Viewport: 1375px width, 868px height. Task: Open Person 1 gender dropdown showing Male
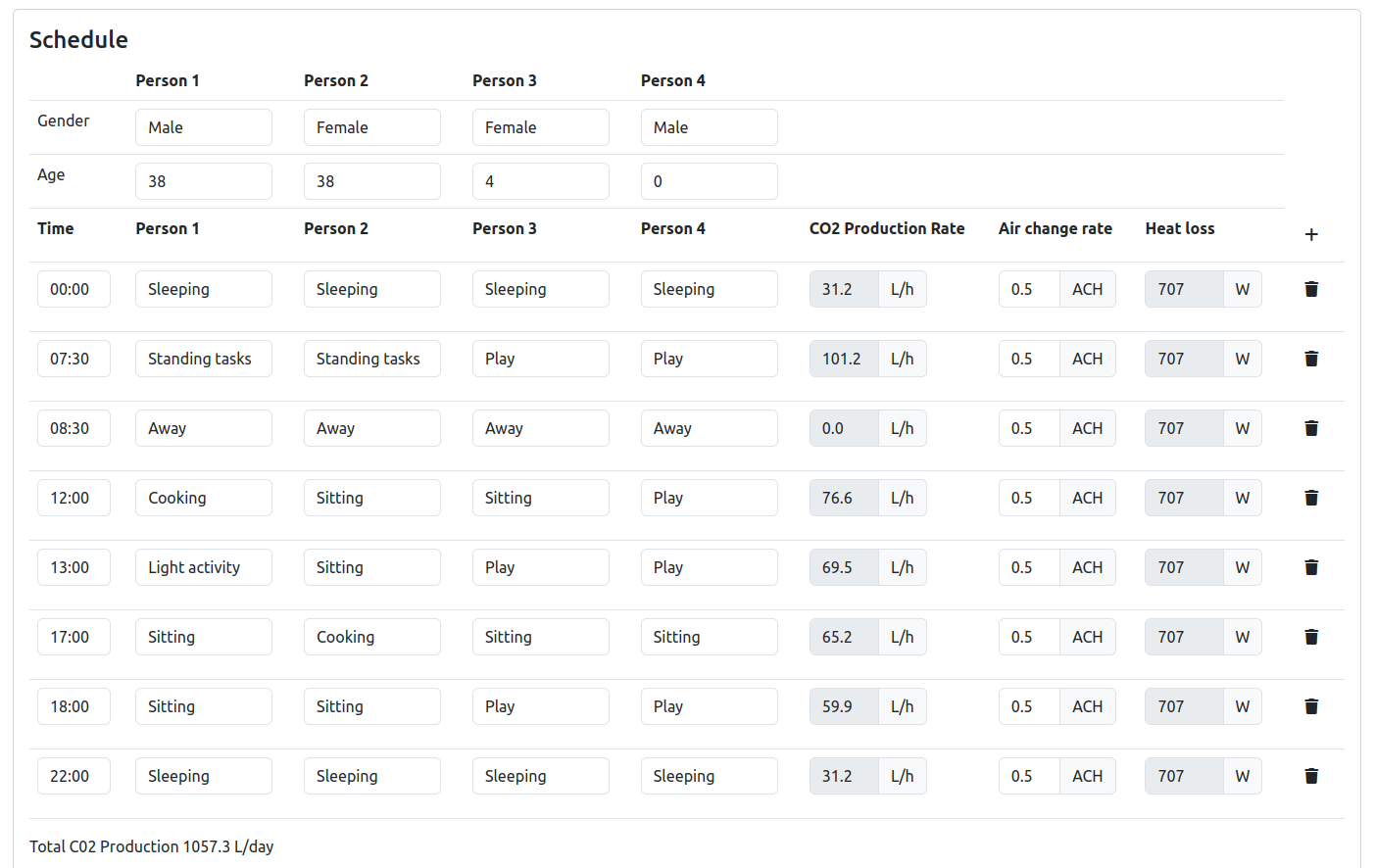pos(204,127)
